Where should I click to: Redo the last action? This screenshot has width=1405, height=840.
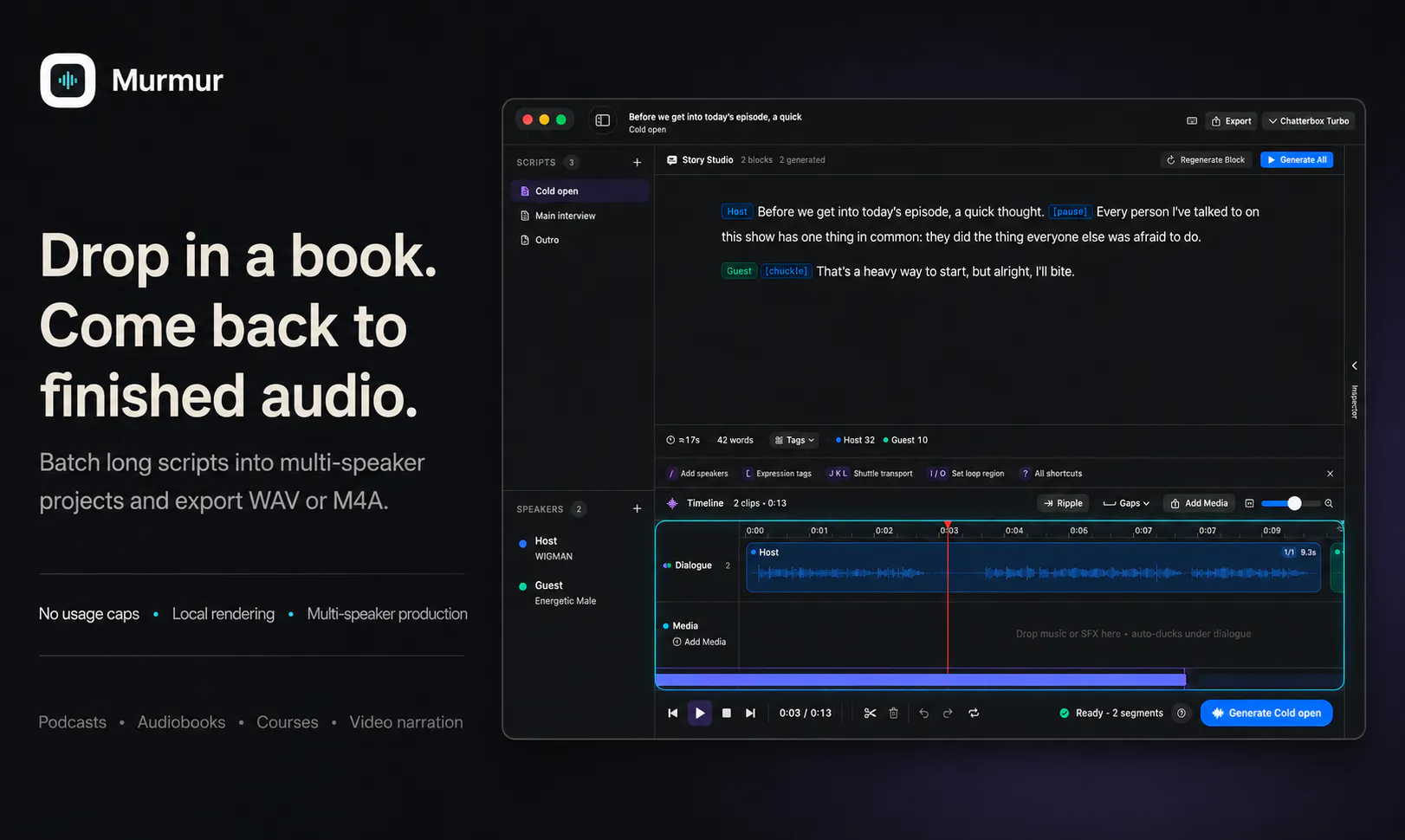(x=948, y=714)
